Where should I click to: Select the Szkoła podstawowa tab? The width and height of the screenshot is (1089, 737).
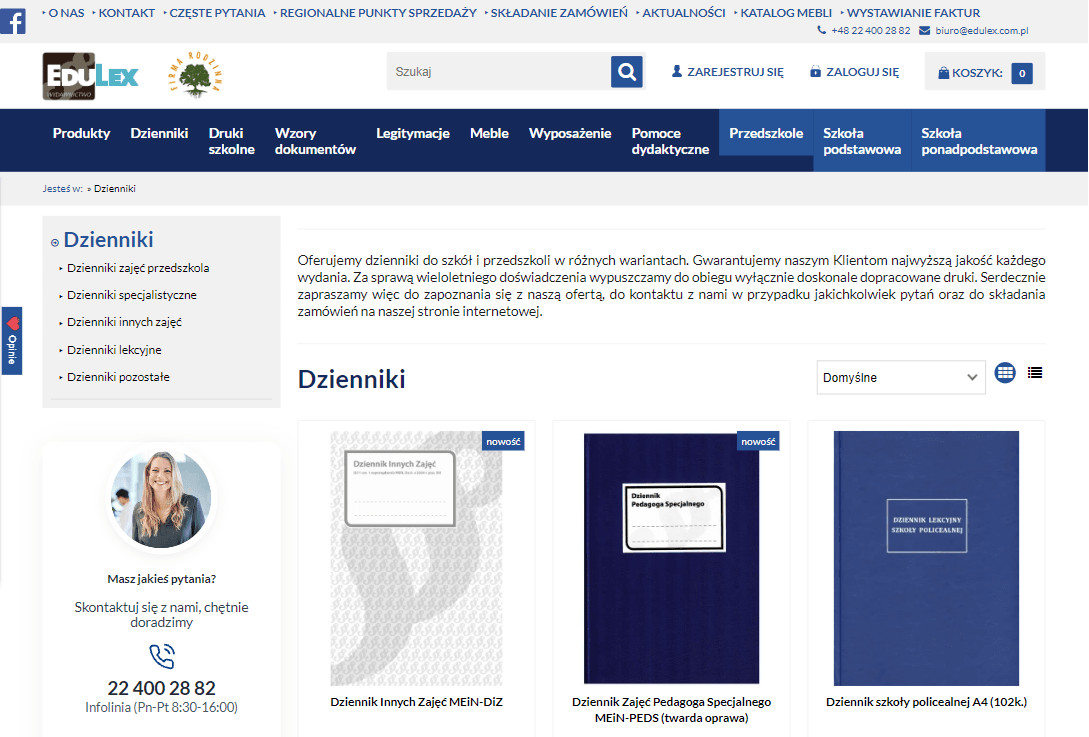click(x=862, y=141)
